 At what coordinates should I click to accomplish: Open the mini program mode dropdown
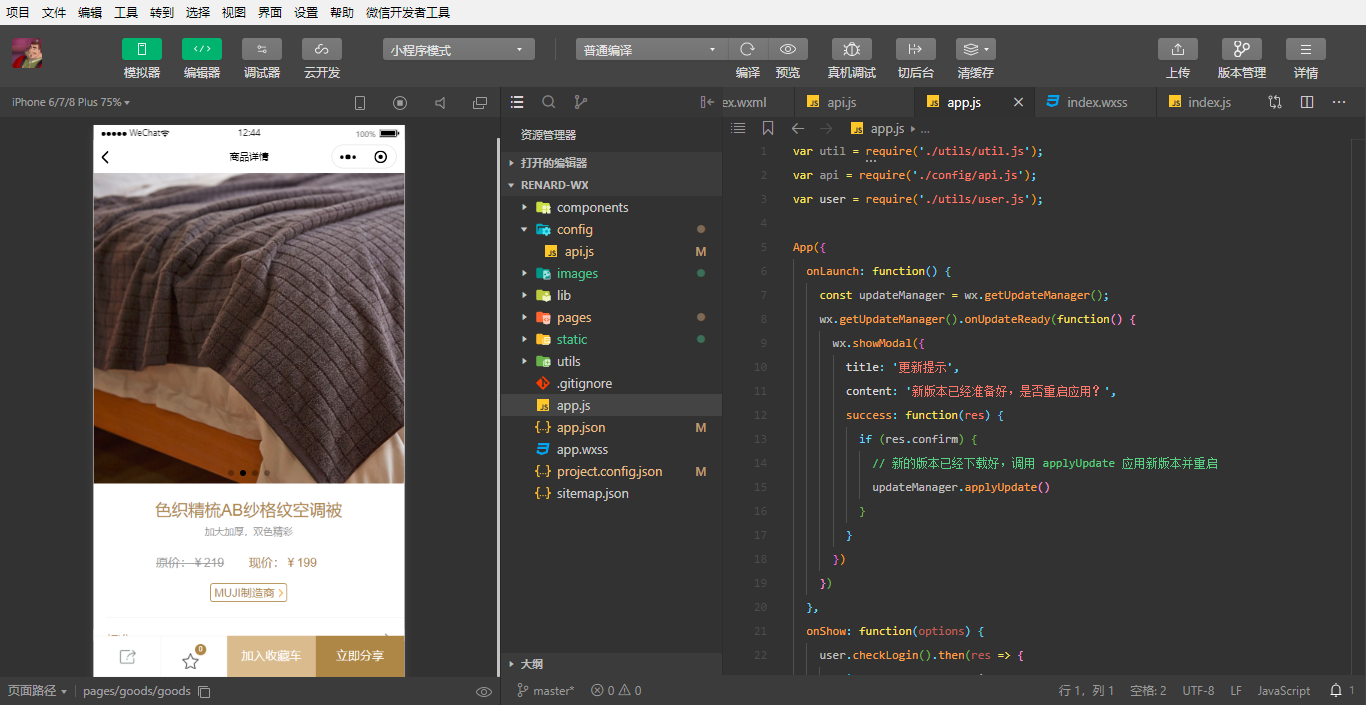459,49
